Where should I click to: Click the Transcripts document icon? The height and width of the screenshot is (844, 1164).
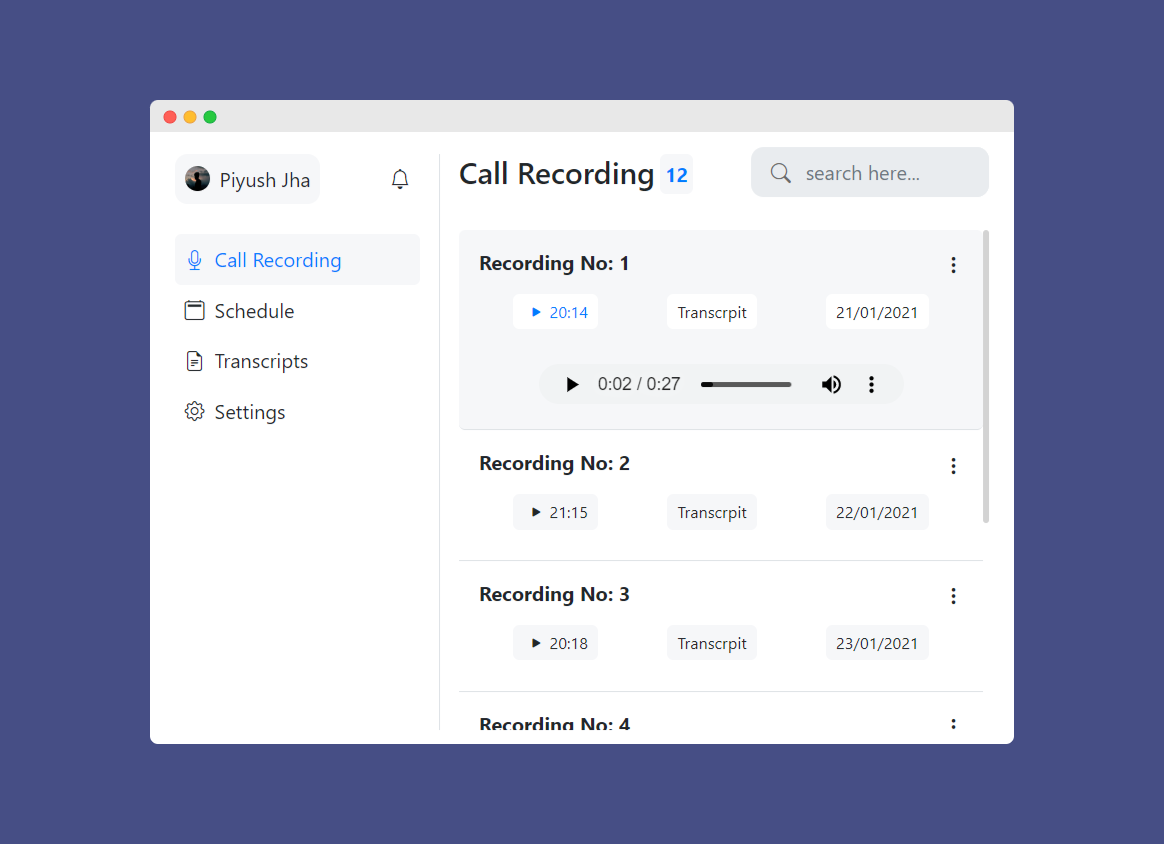pyautogui.click(x=194, y=361)
